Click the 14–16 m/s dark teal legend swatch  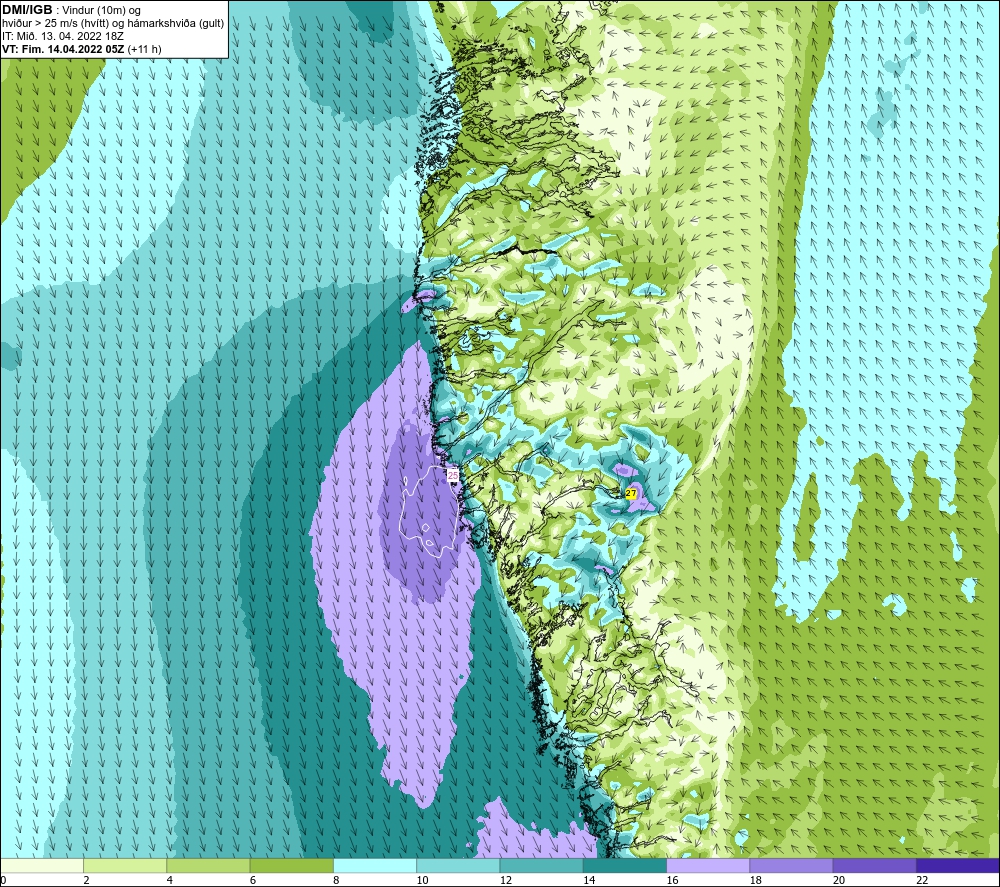coord(624,866)
